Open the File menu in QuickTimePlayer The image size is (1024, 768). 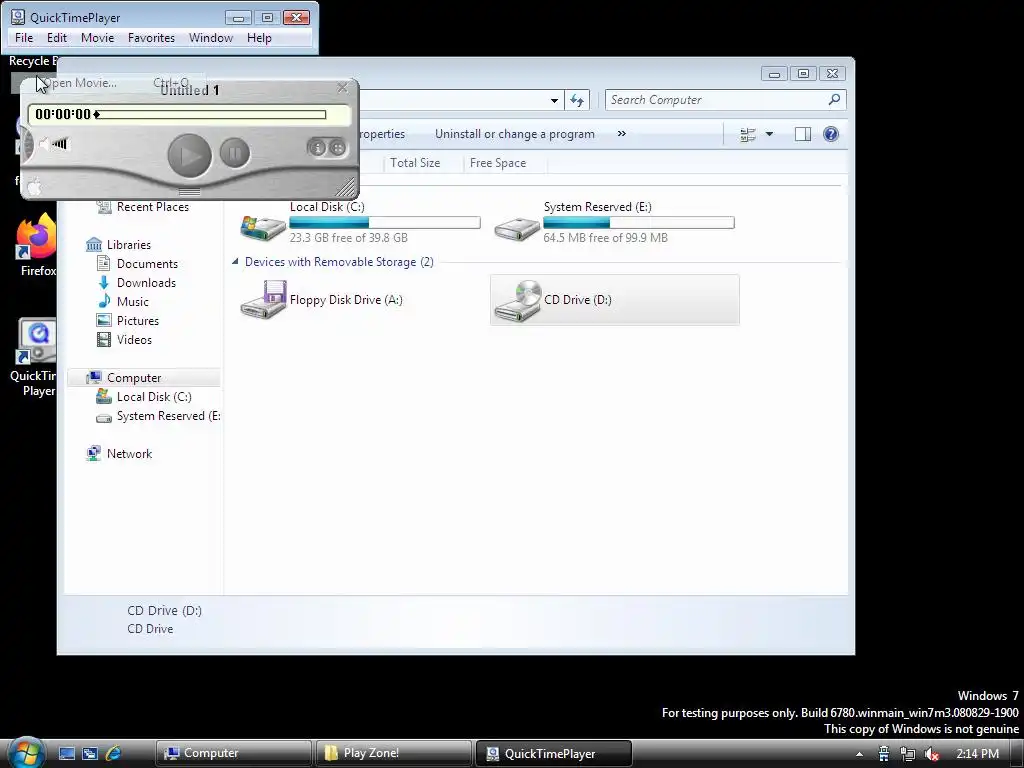tap(24, 38)
